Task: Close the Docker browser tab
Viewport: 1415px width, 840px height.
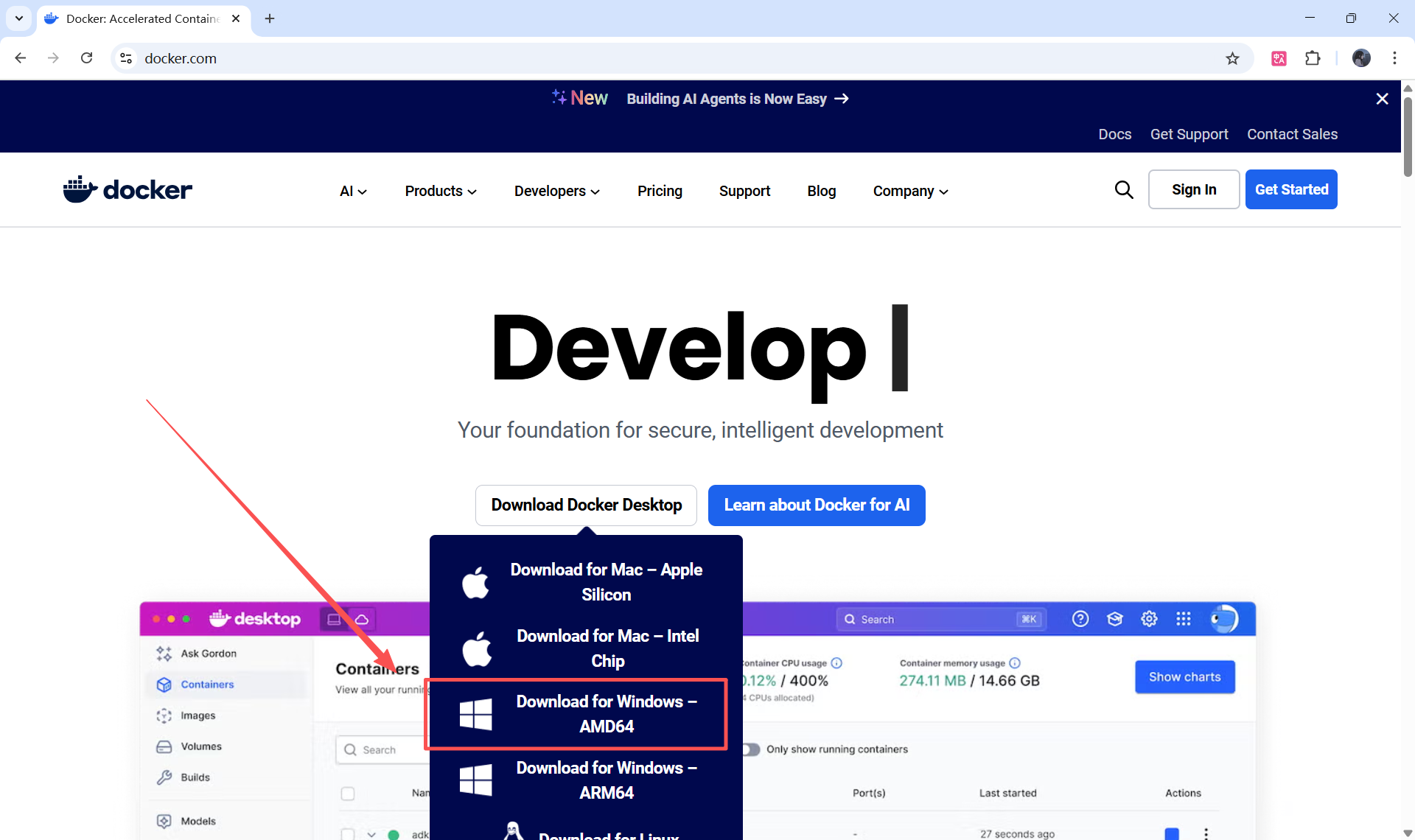Action: tap(236, 18)
